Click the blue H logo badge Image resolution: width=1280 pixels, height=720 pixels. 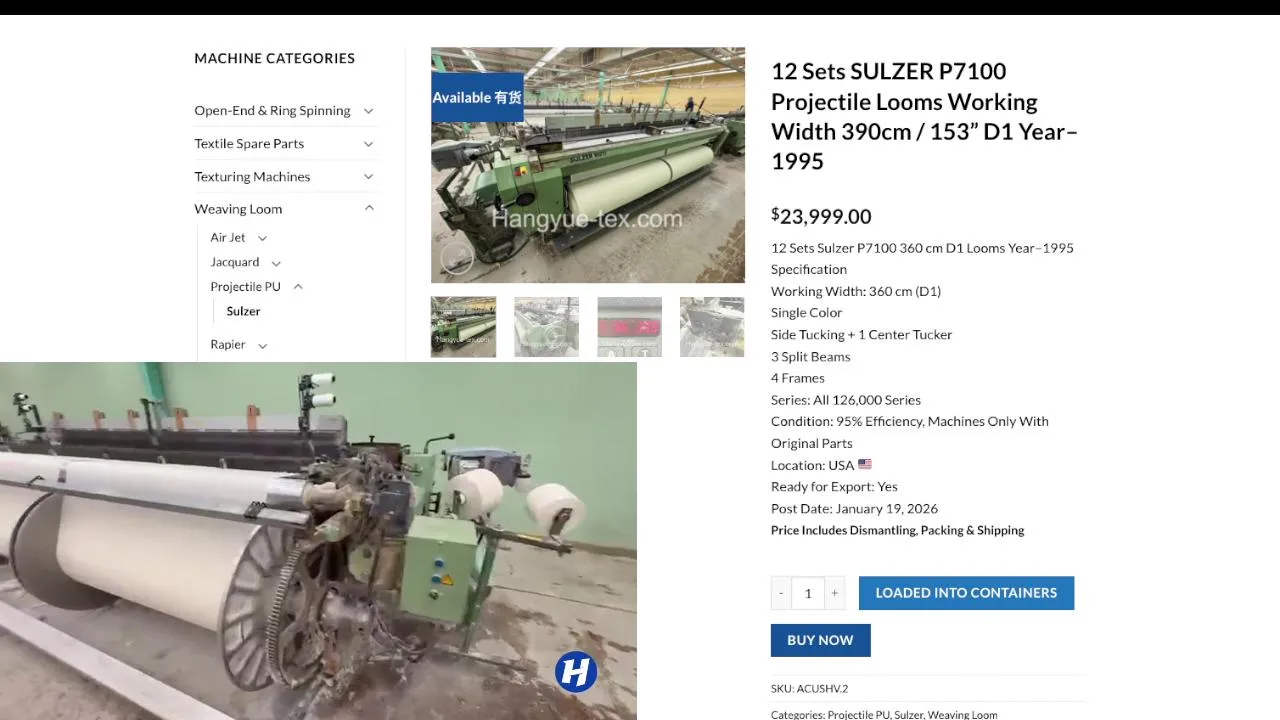576,672
